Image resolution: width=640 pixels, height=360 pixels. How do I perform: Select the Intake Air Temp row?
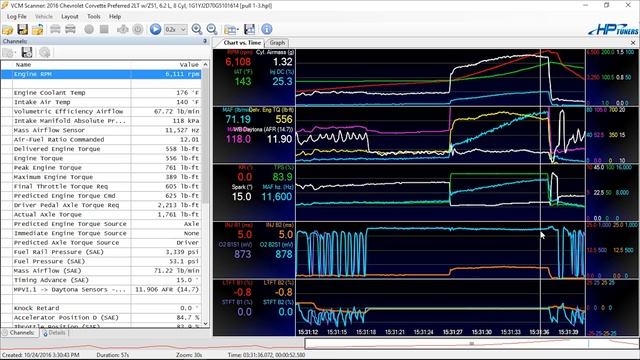[x=101, y=102]
